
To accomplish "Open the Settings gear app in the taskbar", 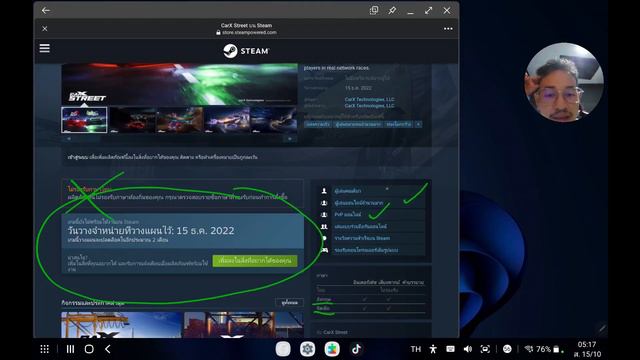I will (x=307, y=349).
